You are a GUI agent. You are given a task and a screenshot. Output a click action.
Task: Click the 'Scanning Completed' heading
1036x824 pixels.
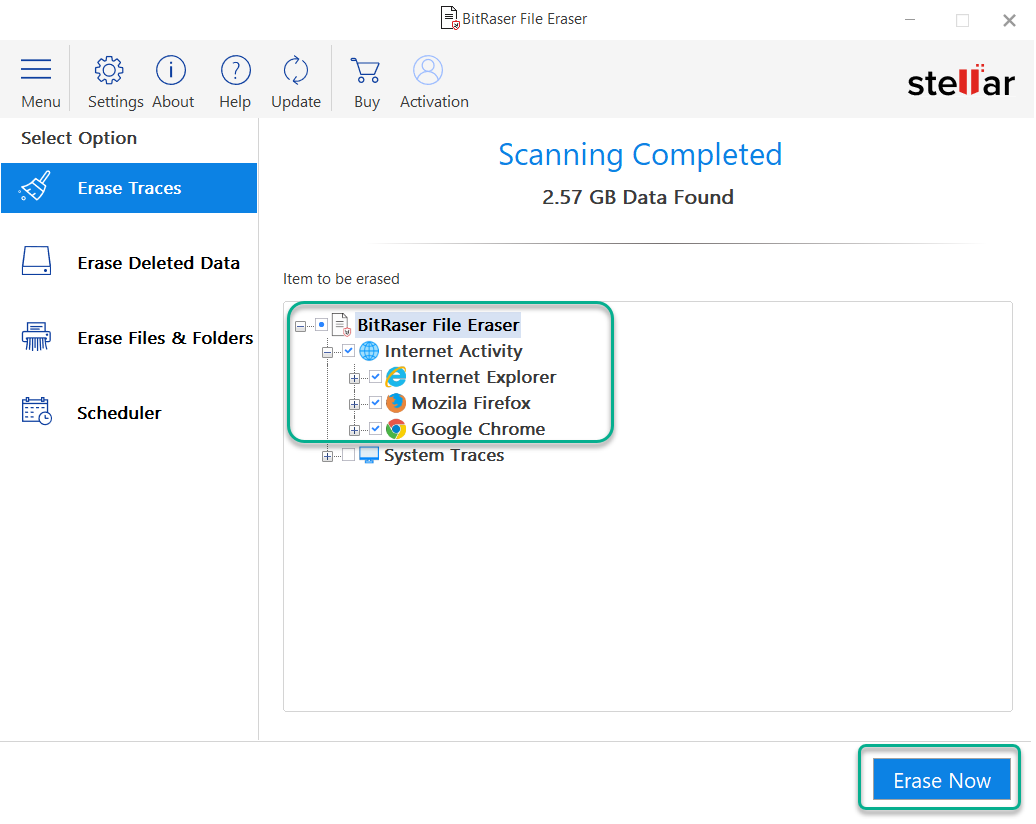[640, 155]
